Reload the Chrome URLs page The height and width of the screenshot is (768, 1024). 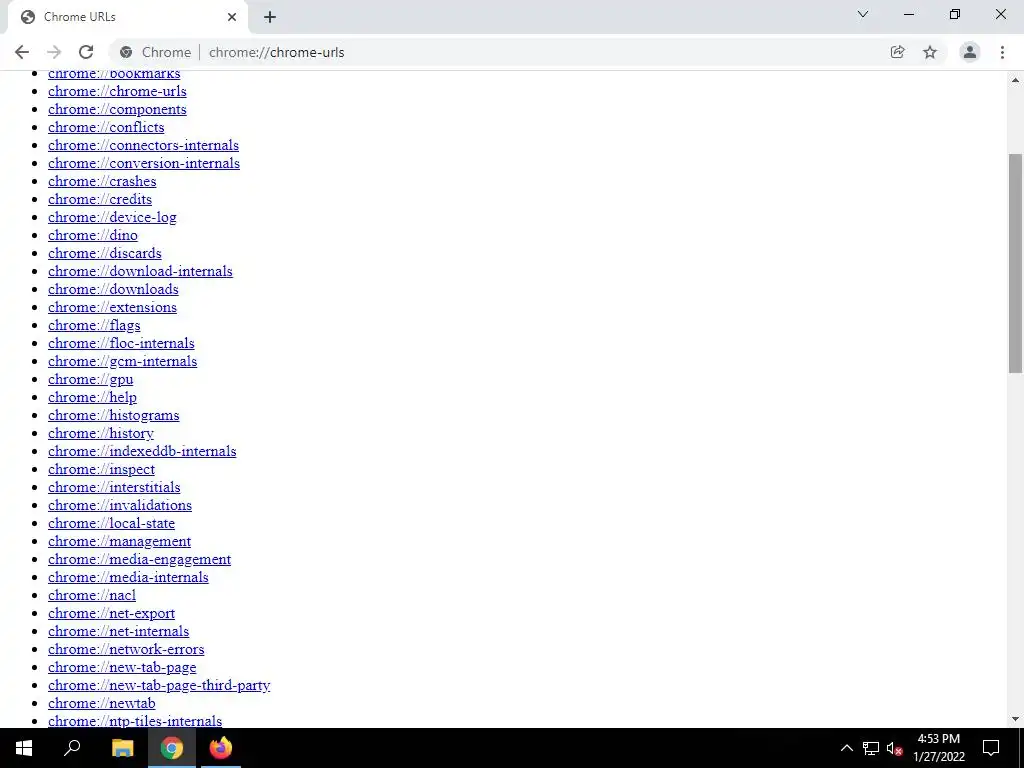[86, 52]
